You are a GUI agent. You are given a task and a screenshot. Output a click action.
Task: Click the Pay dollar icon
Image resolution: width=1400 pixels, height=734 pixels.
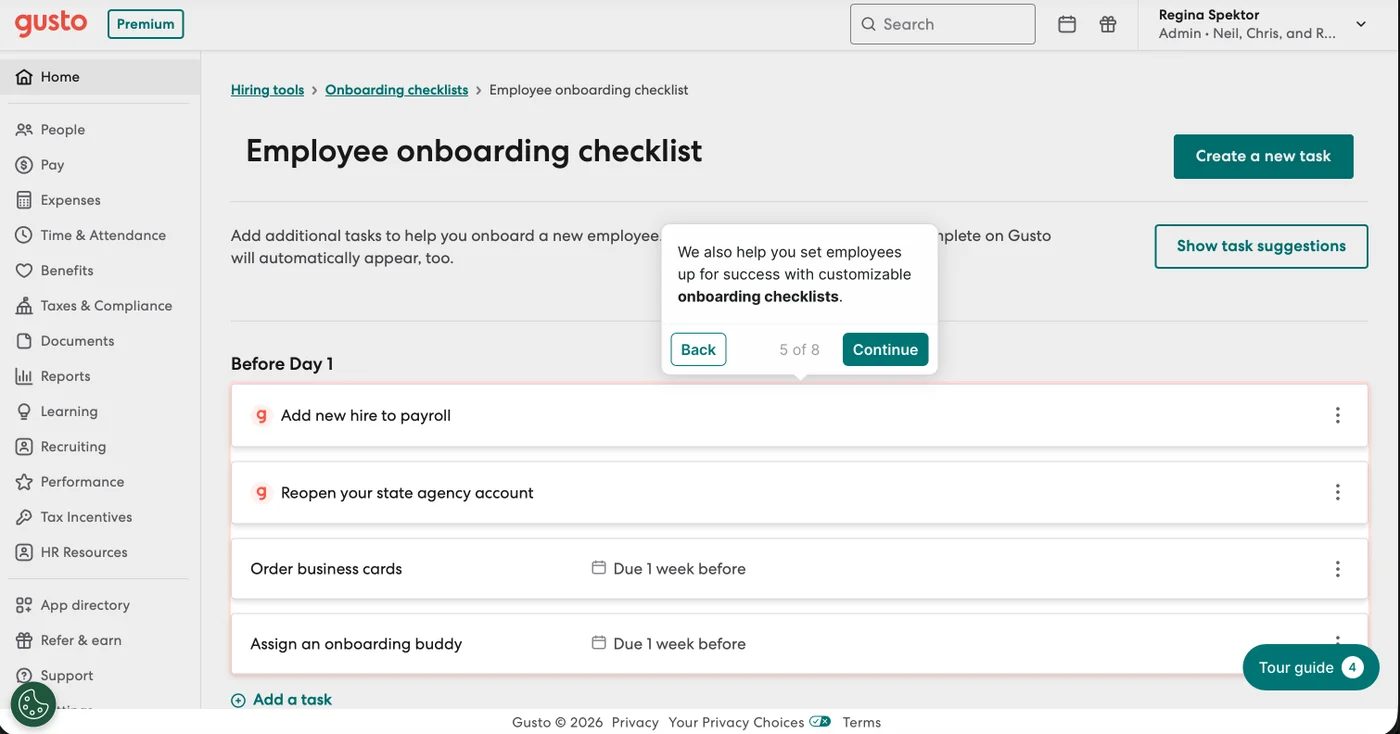point(24,165)
